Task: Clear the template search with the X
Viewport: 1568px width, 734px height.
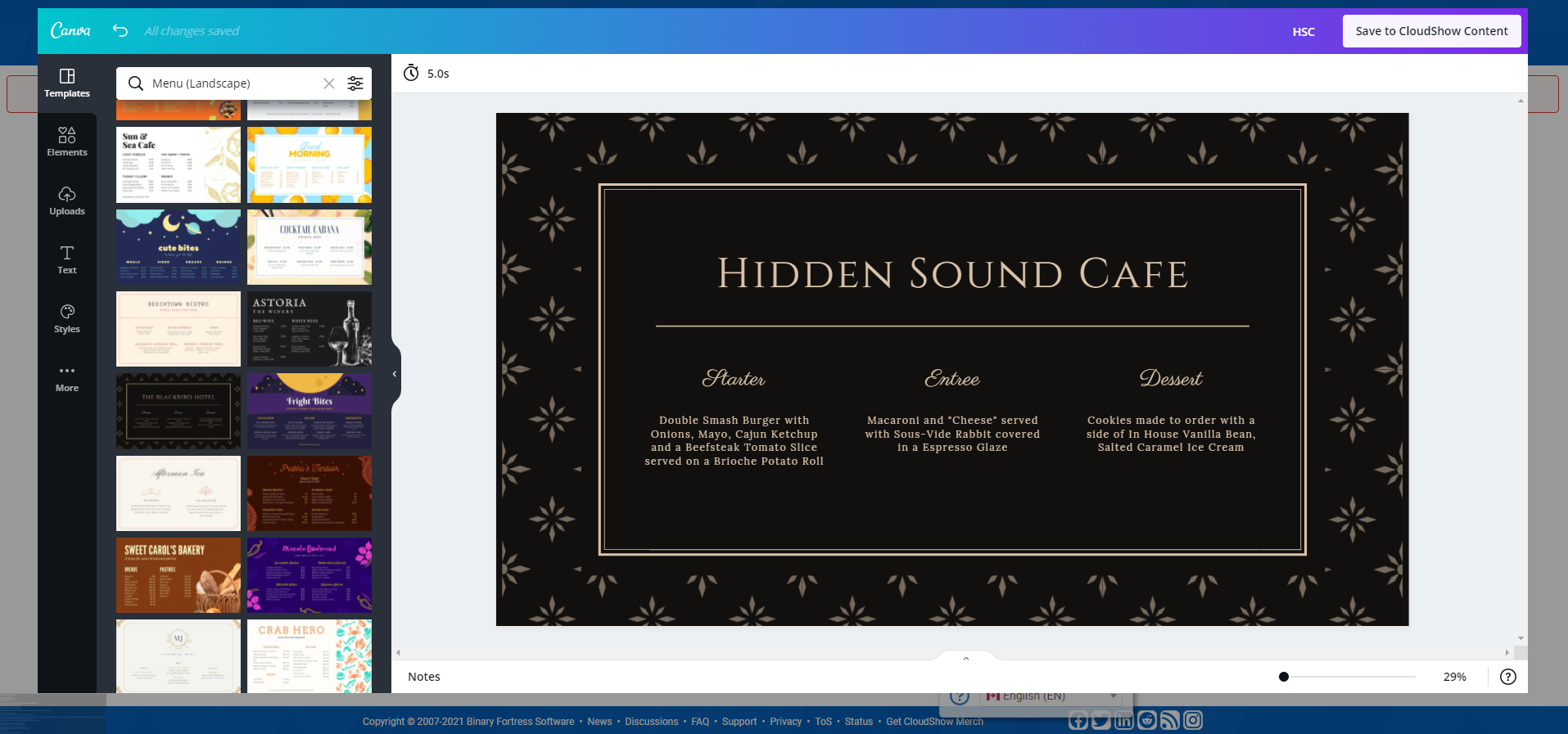Action: 328,83
